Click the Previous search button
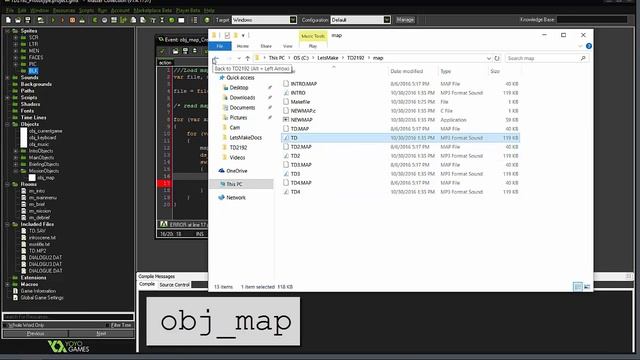The image size is (640, 360). click(36, 333)
